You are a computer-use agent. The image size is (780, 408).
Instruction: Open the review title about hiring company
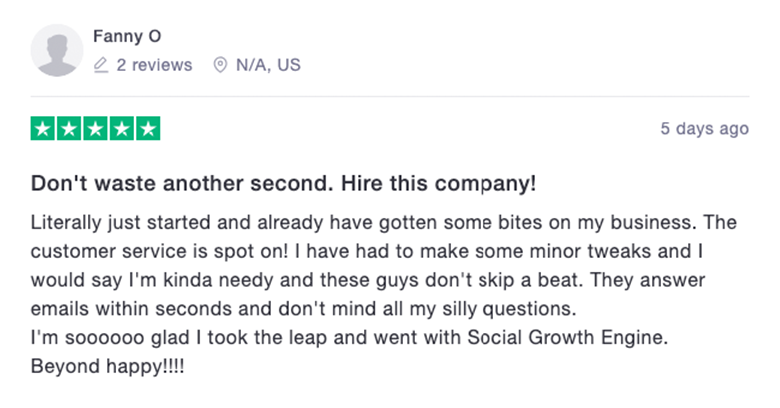284,183
